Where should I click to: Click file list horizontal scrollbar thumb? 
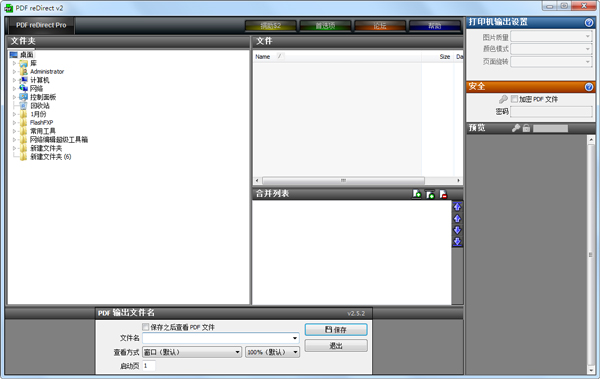click(x=343, y=180)
